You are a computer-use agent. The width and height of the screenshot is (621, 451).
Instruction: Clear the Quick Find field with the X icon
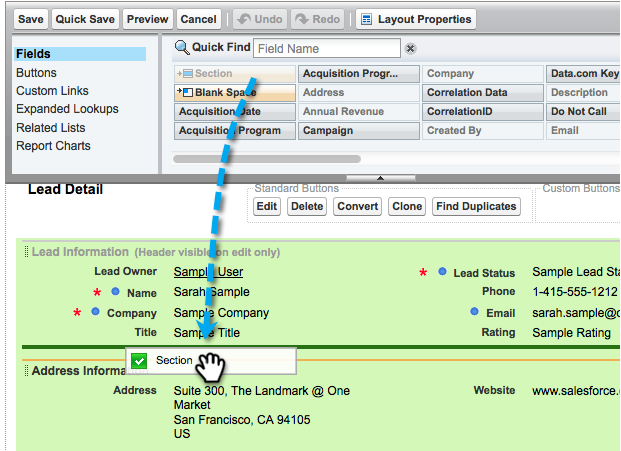coord(410,48)
